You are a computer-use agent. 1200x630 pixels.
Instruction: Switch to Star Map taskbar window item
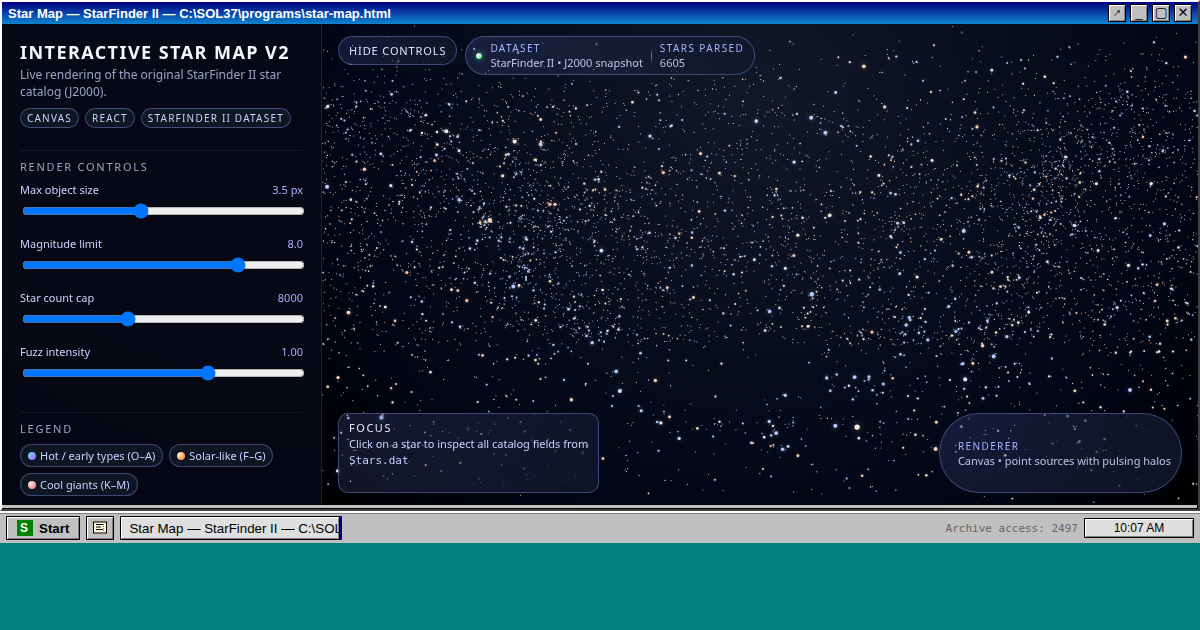(x=230, y=528)
